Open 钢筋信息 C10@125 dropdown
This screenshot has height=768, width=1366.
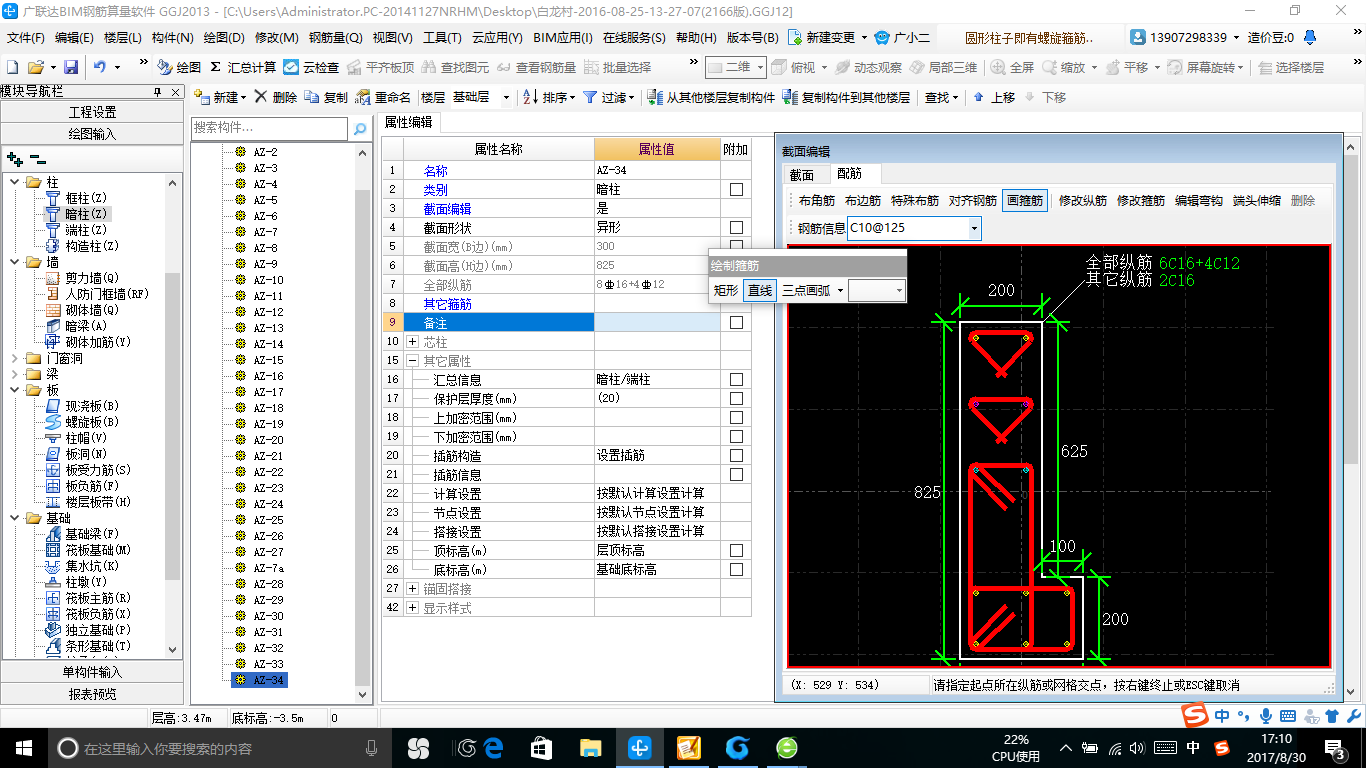click(x=974, y=228)
